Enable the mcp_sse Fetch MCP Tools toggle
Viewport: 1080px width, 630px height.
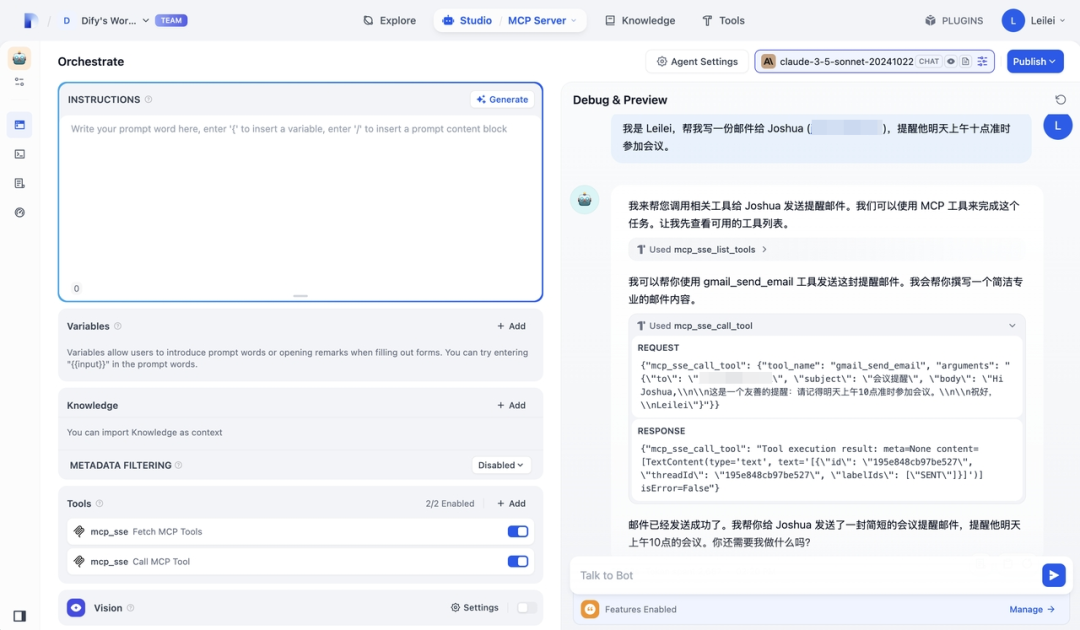click(517, 531)
